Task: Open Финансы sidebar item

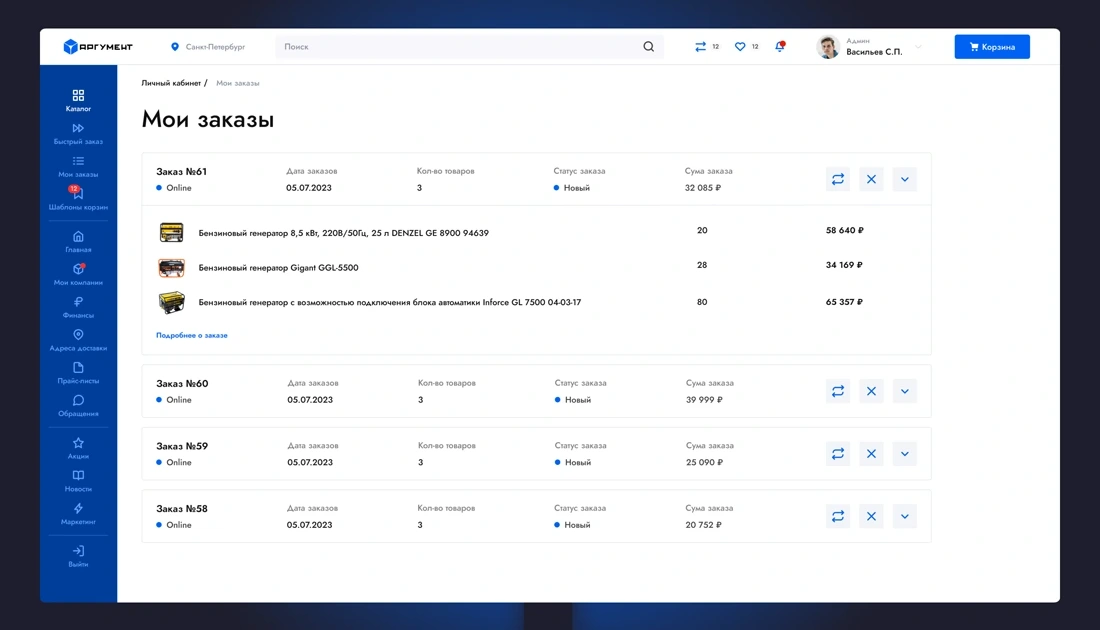Action: click(78, 307)
